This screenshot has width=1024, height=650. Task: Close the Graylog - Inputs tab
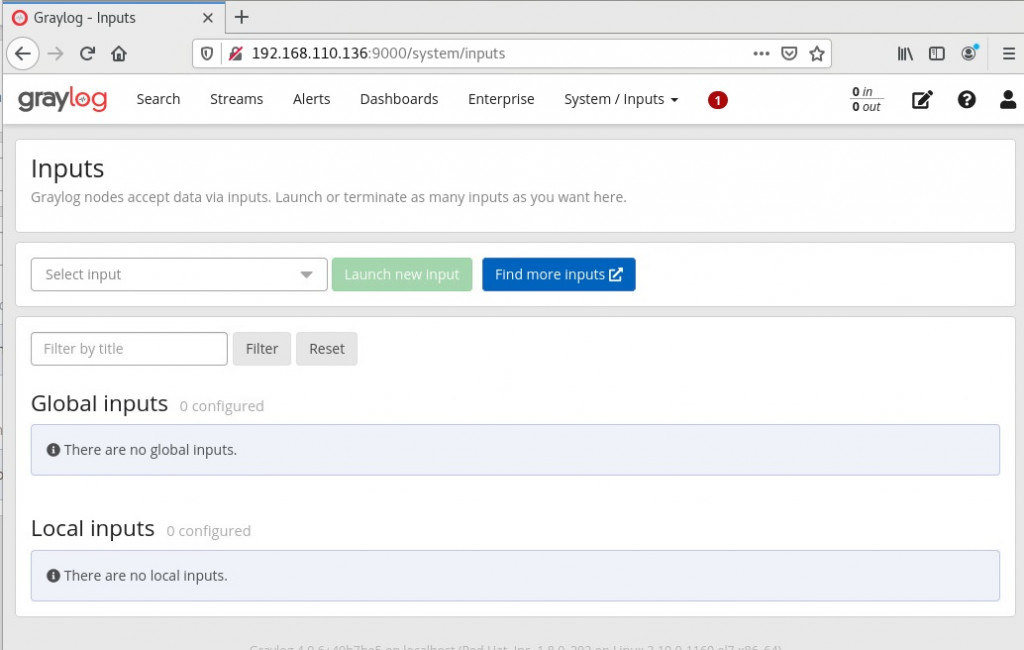[x=208, y=18]
